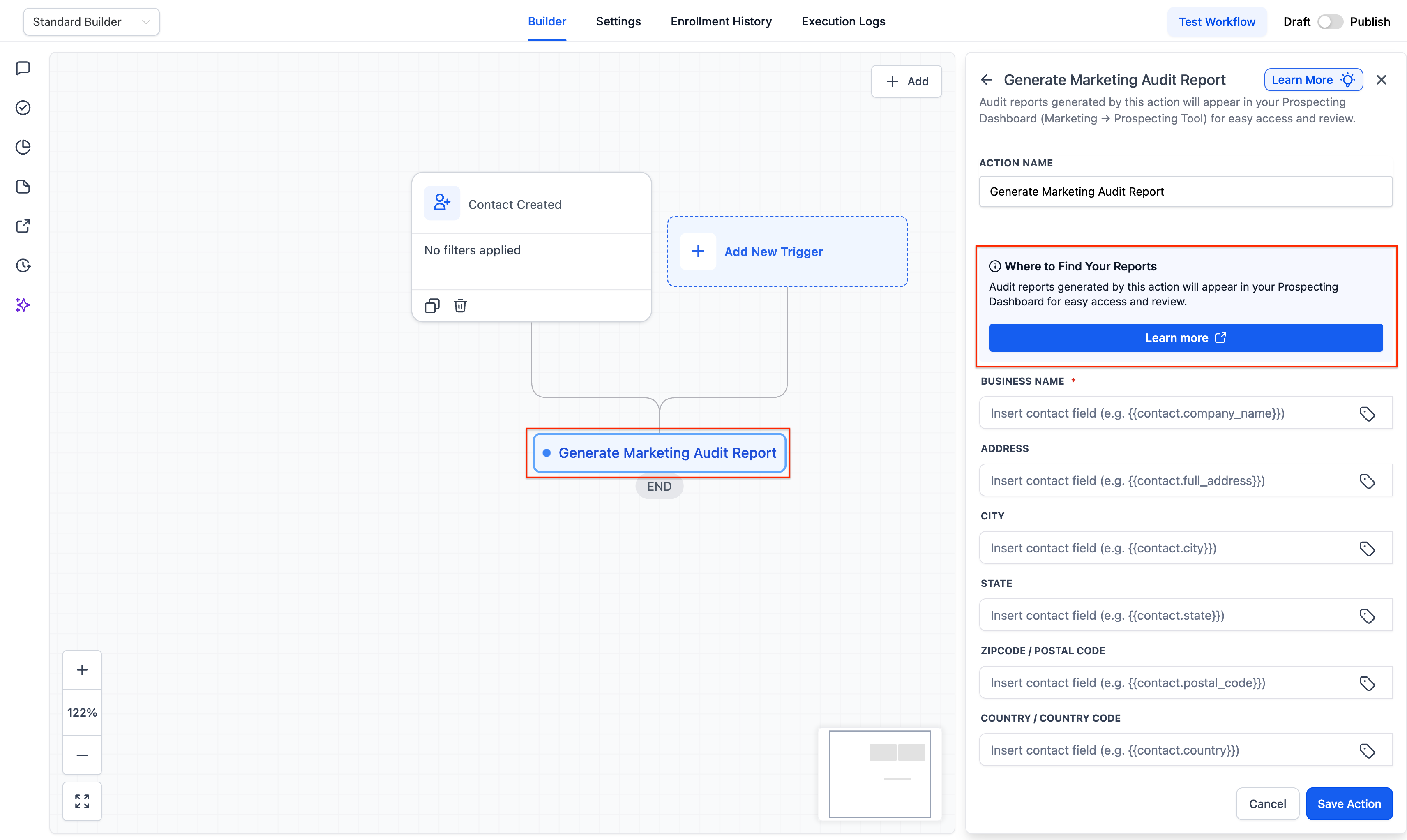
Task: Open the comments icon in left sidebar
Action: pyautogui.click(x=23, y=69)
